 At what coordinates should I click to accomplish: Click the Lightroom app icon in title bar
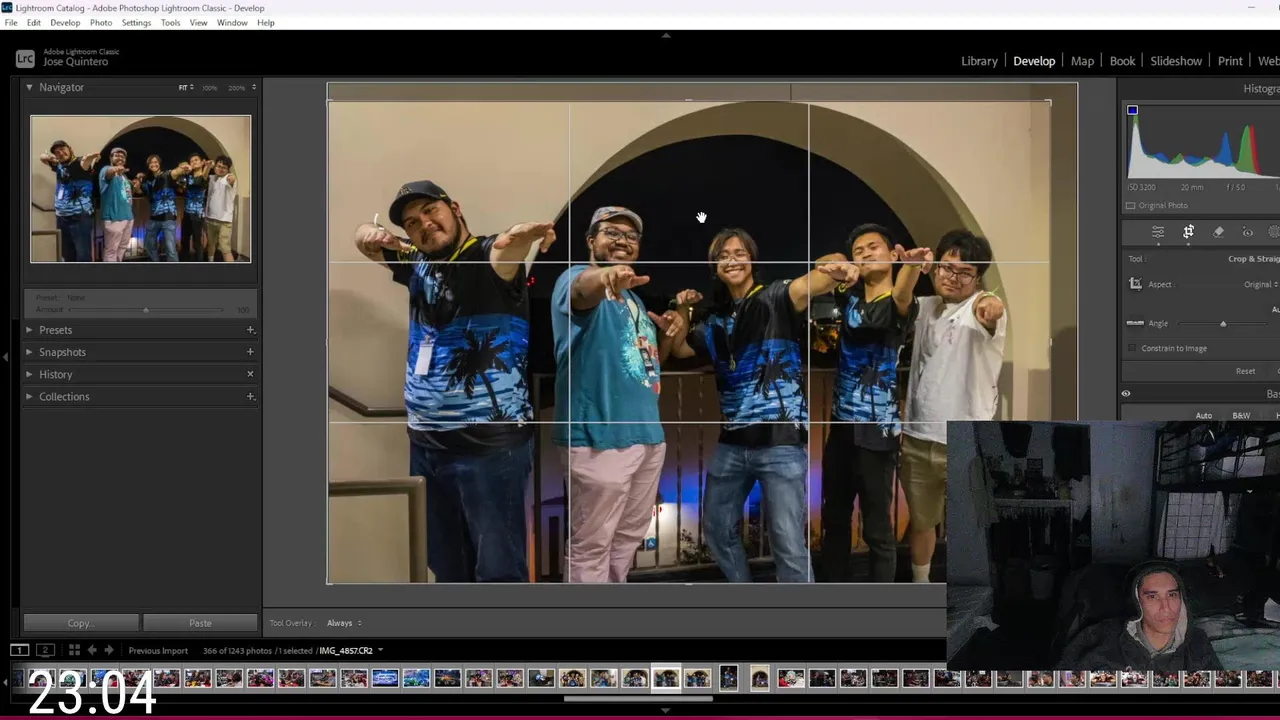point(7,7)
